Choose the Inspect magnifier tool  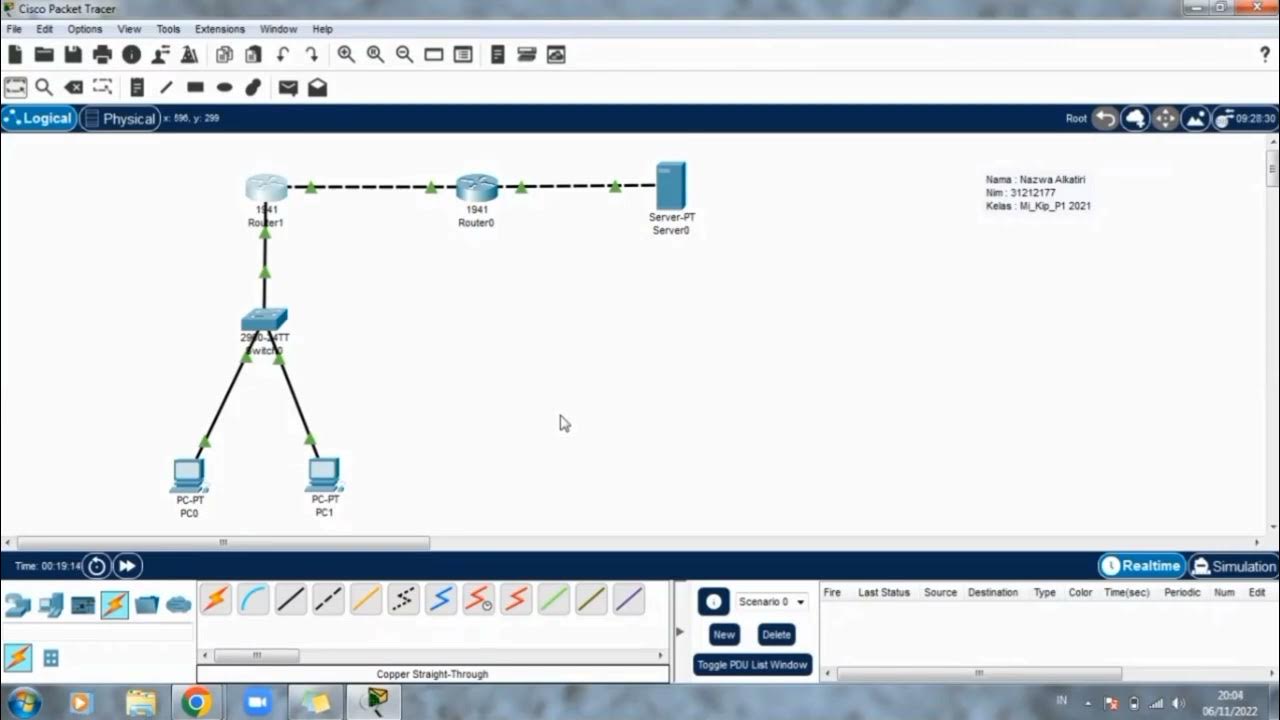point(44,88)
